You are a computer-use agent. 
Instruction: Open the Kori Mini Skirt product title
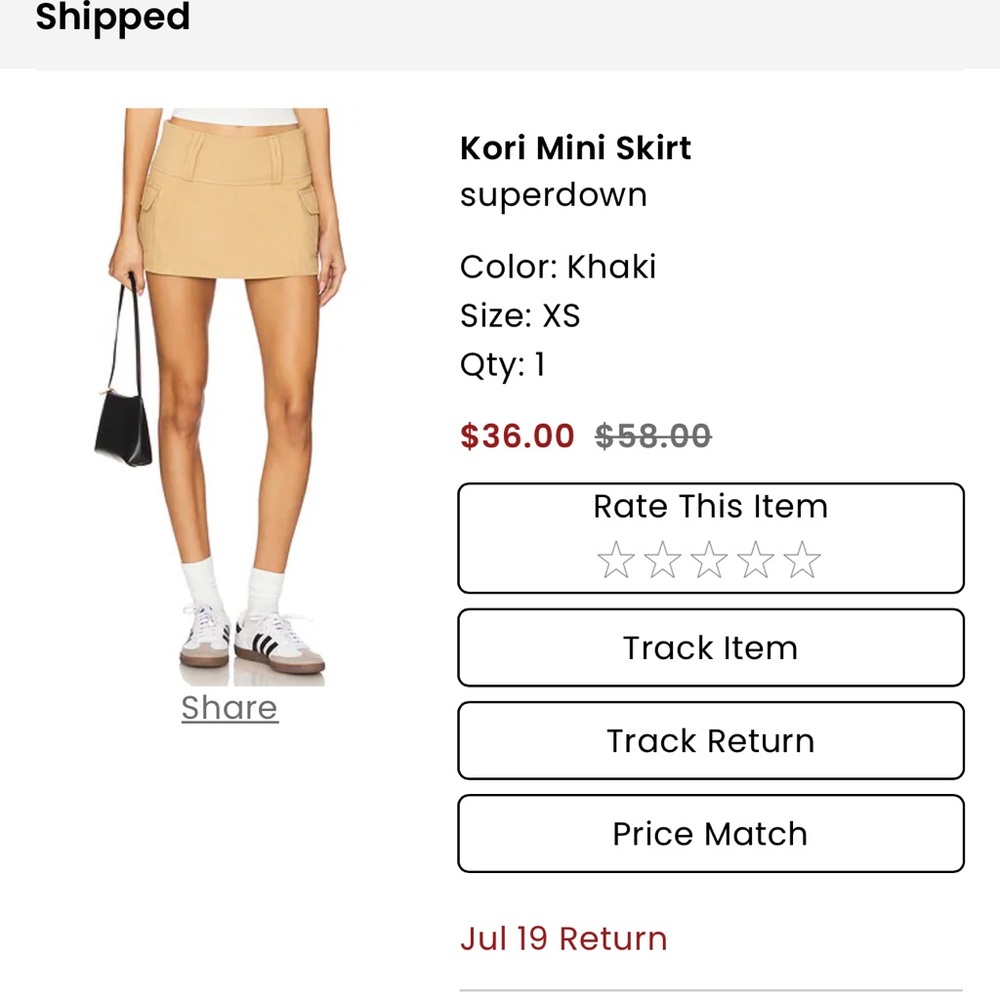pos(575,147)
